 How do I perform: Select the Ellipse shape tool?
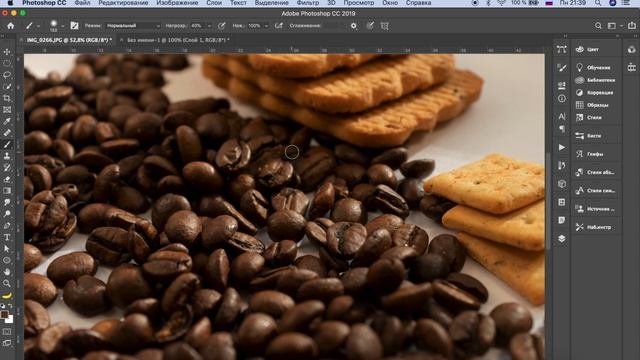(7, 260)
